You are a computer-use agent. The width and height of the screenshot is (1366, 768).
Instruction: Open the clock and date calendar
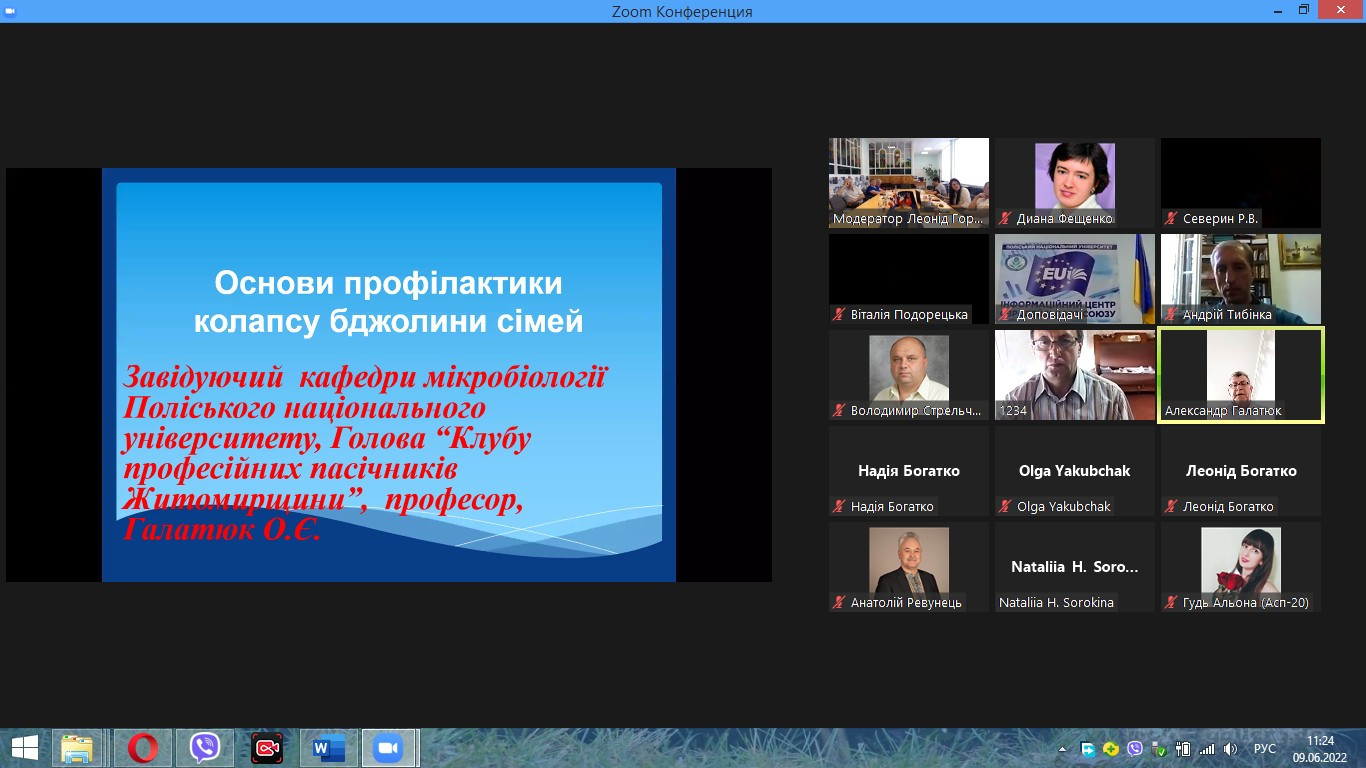tap(1320, 749)
